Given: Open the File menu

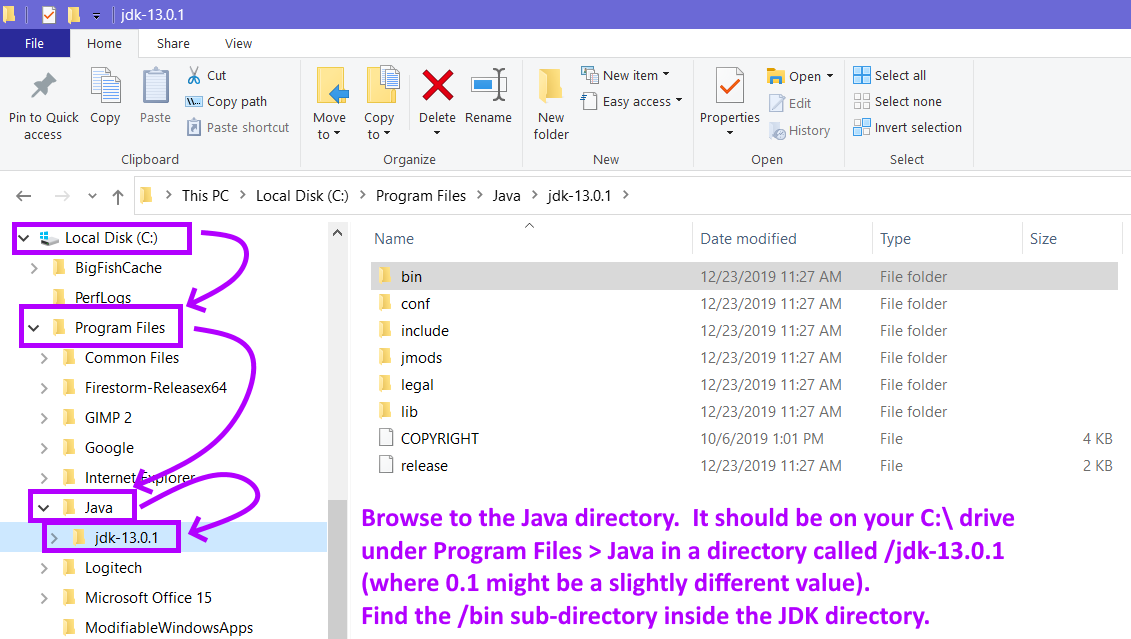Looking at the screenshot, I should click(35, 43).
